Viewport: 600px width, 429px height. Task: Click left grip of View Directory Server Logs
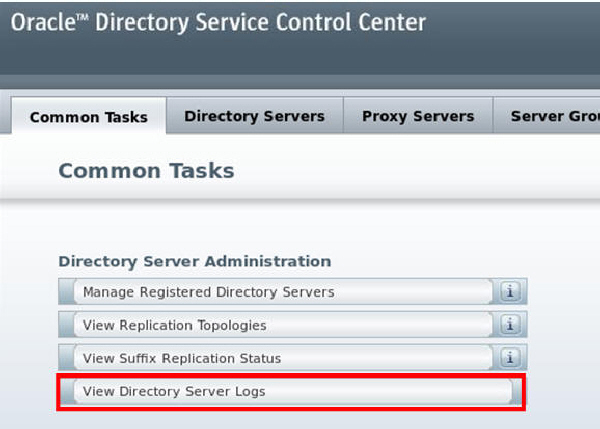pos(68,391)
